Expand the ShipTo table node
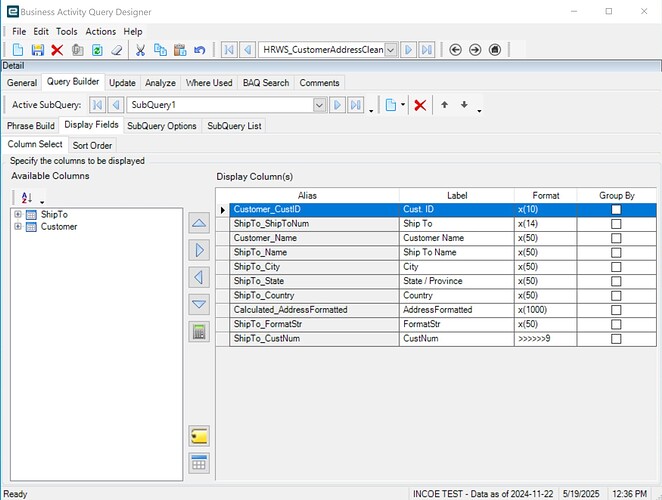This screenshot has height=500, width=662. (x=18, y=214)
